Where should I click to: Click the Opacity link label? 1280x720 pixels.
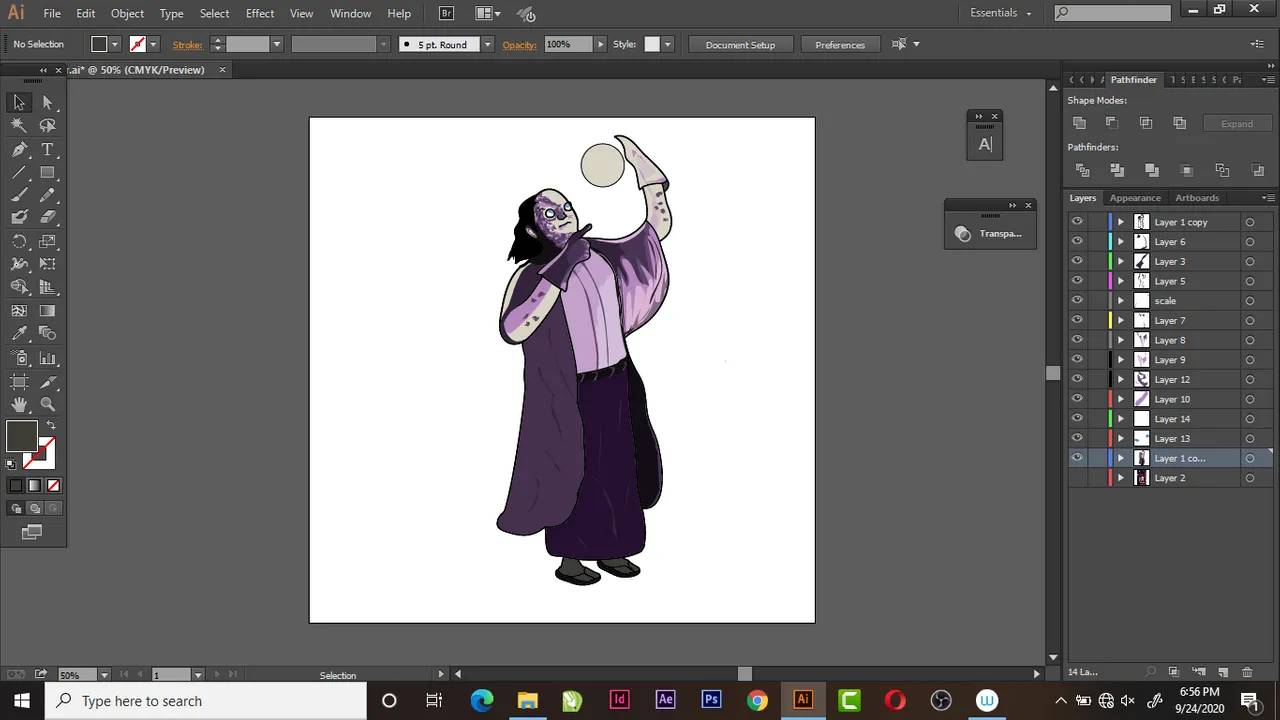coord(519,45)
